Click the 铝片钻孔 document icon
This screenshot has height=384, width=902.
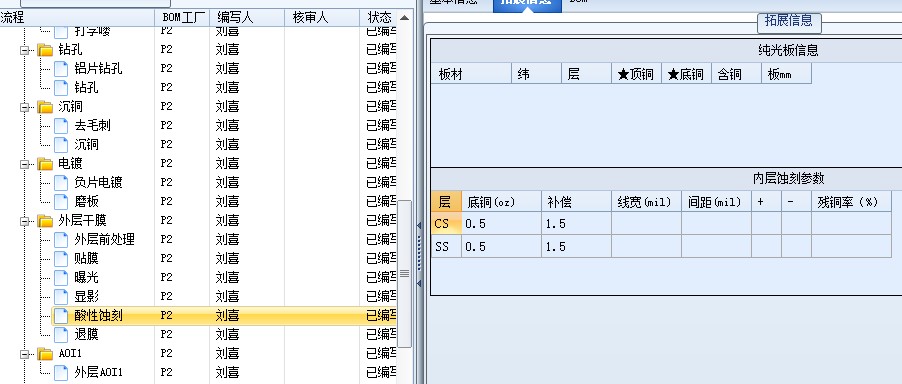[61, 69]
